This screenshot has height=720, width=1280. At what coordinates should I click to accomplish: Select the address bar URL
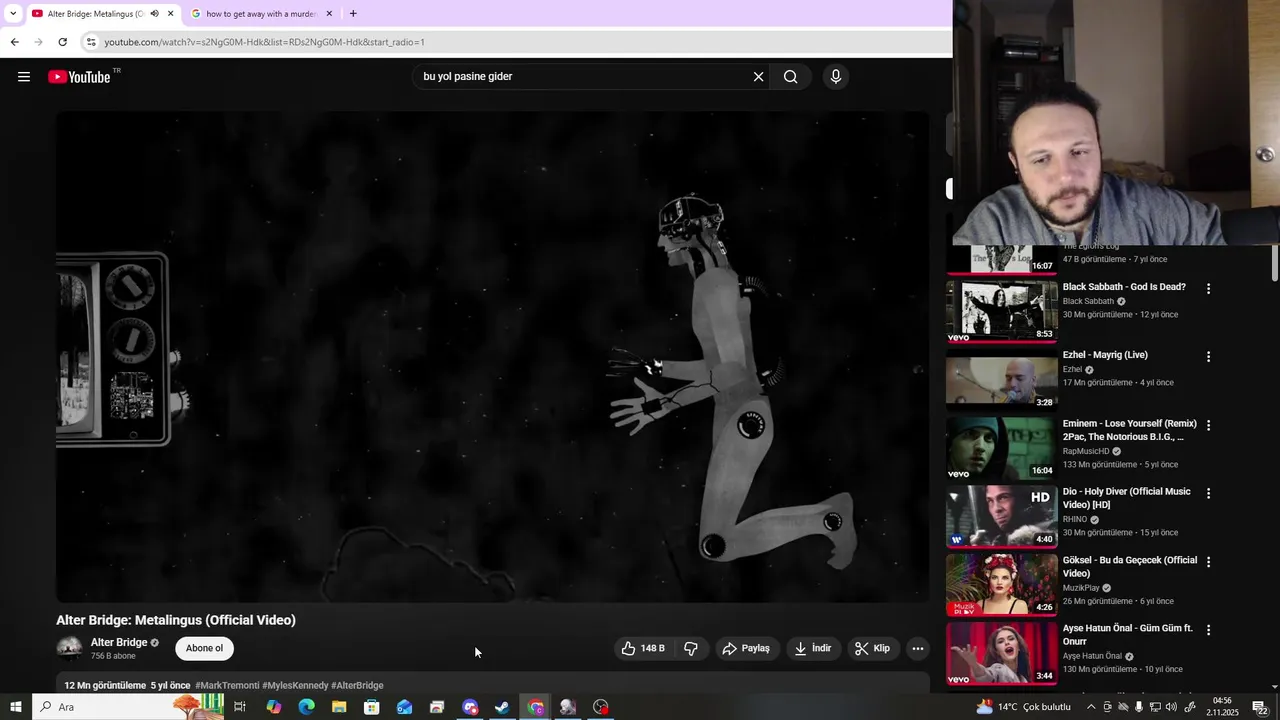(265, 42)
